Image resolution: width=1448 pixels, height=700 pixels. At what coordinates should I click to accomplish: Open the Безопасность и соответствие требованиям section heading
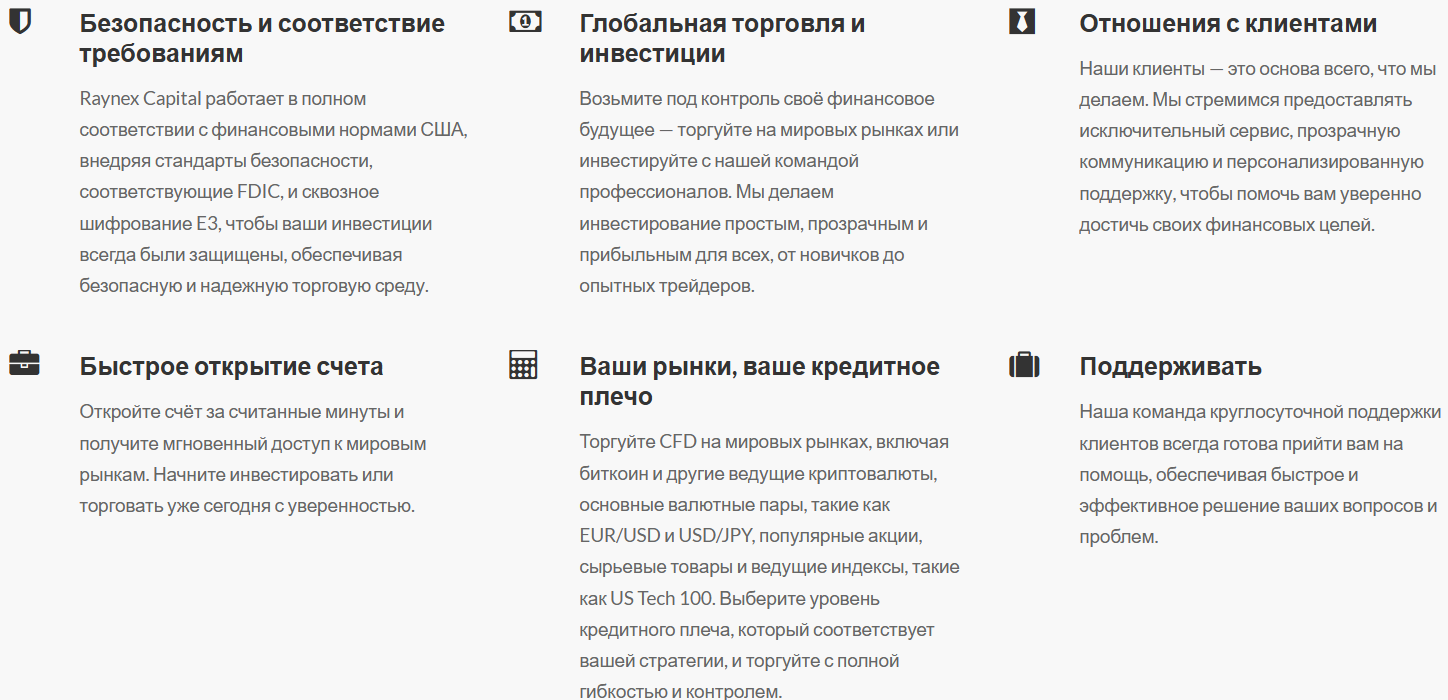coord(263,36)
